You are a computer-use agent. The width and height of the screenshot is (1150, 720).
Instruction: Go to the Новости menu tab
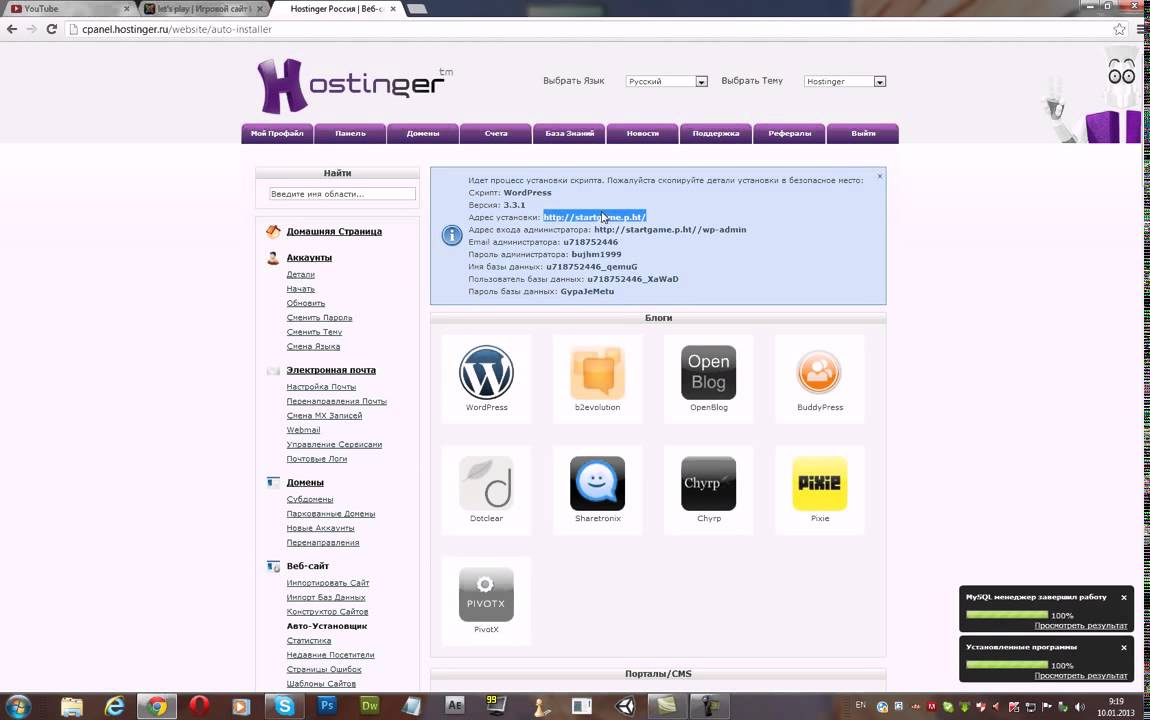click(643, 133)
